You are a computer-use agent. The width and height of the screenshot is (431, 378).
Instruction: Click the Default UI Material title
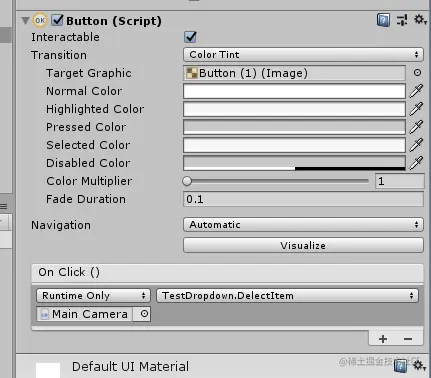(130, 367)
